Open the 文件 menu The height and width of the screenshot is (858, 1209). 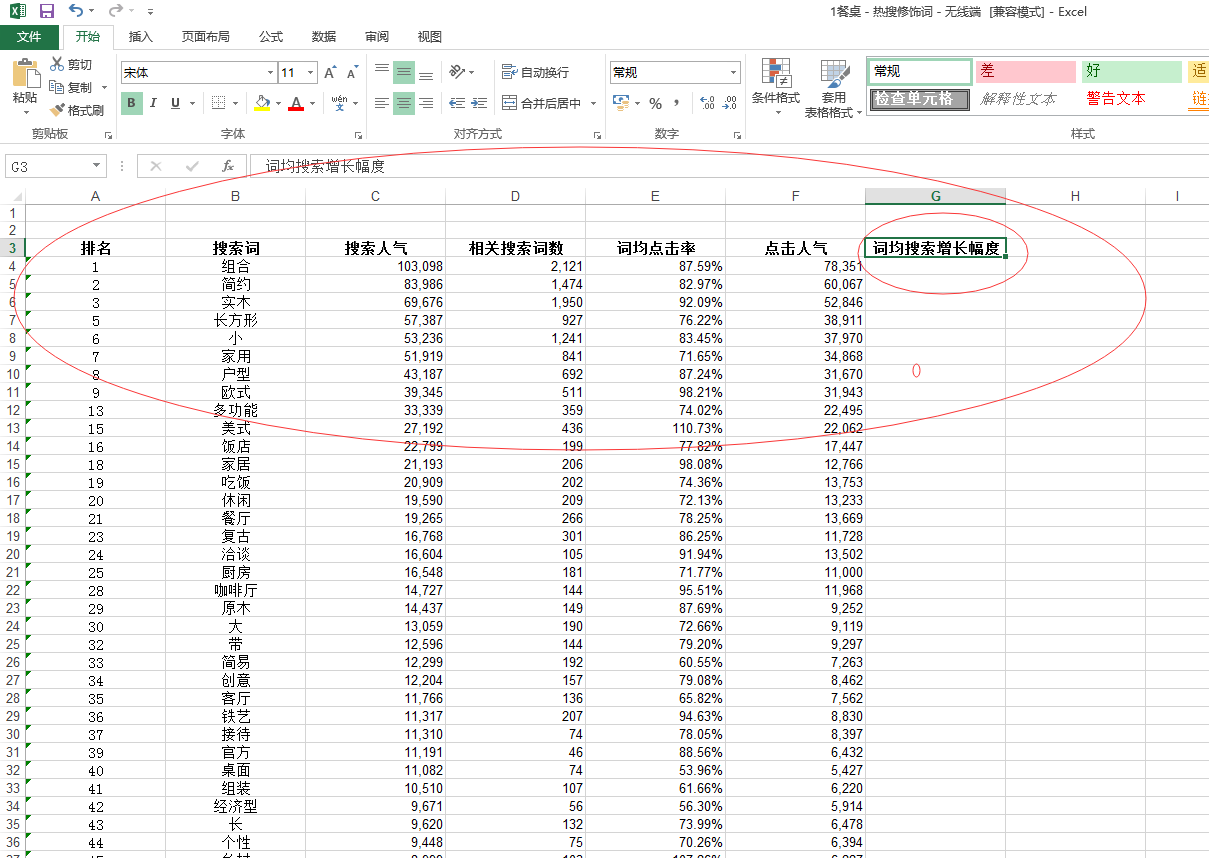(29, 36)
